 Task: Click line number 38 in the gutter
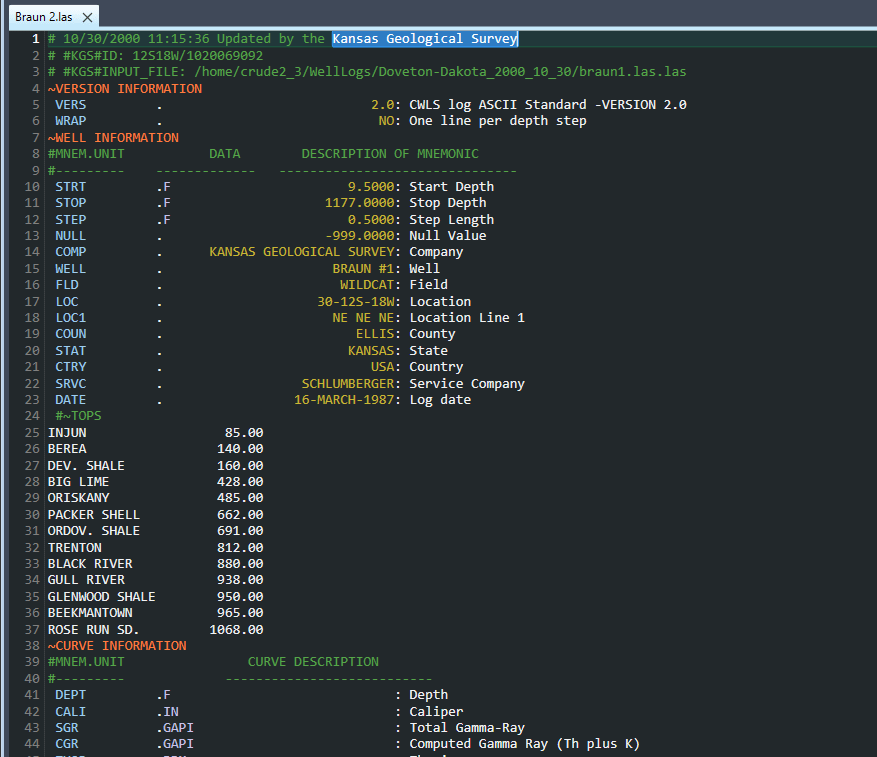pos(32,646)
